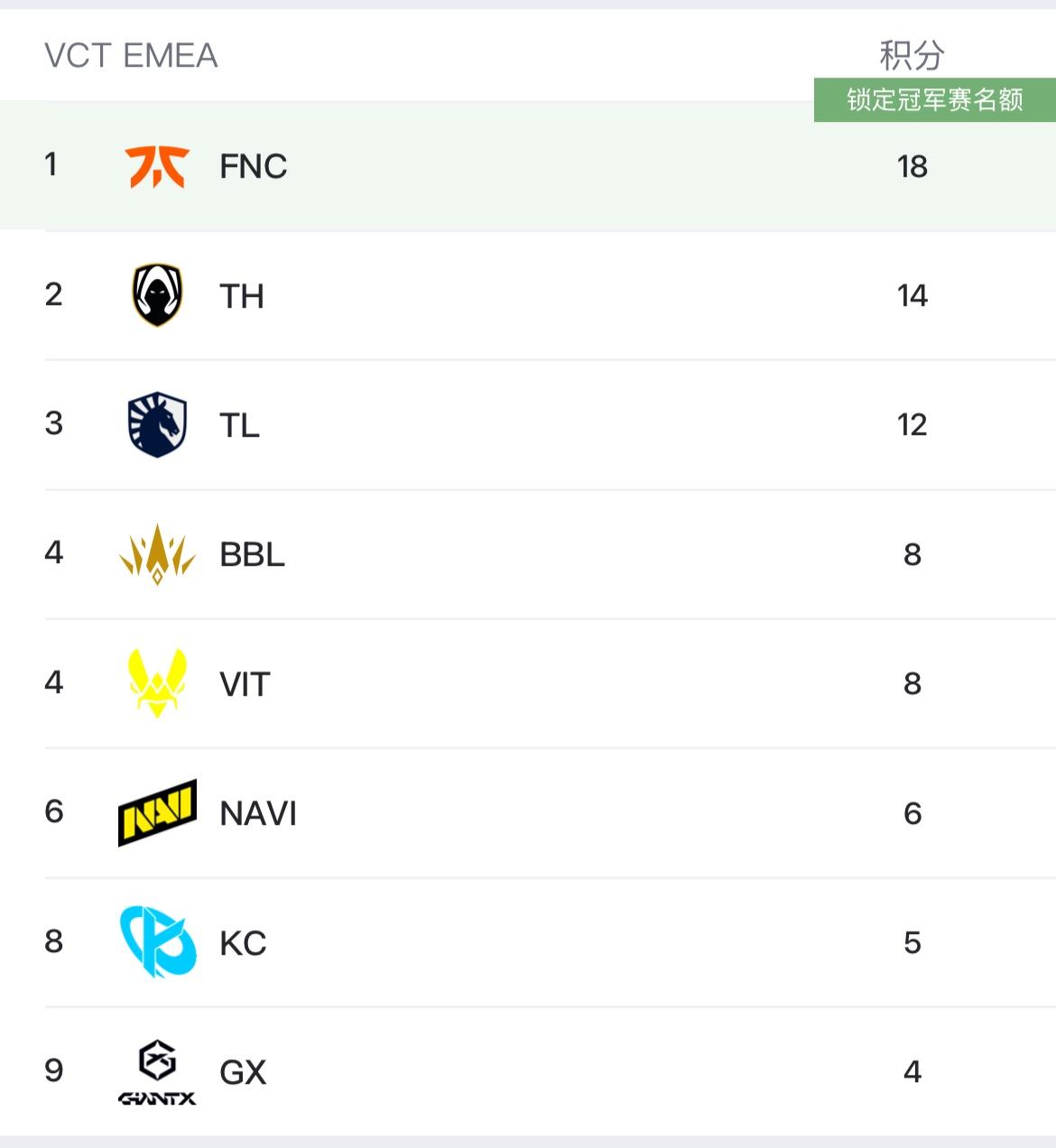Viewport: 1056px width, 1148px height.
Task: Tap the TL team name
Action: [x=240, y=425]
